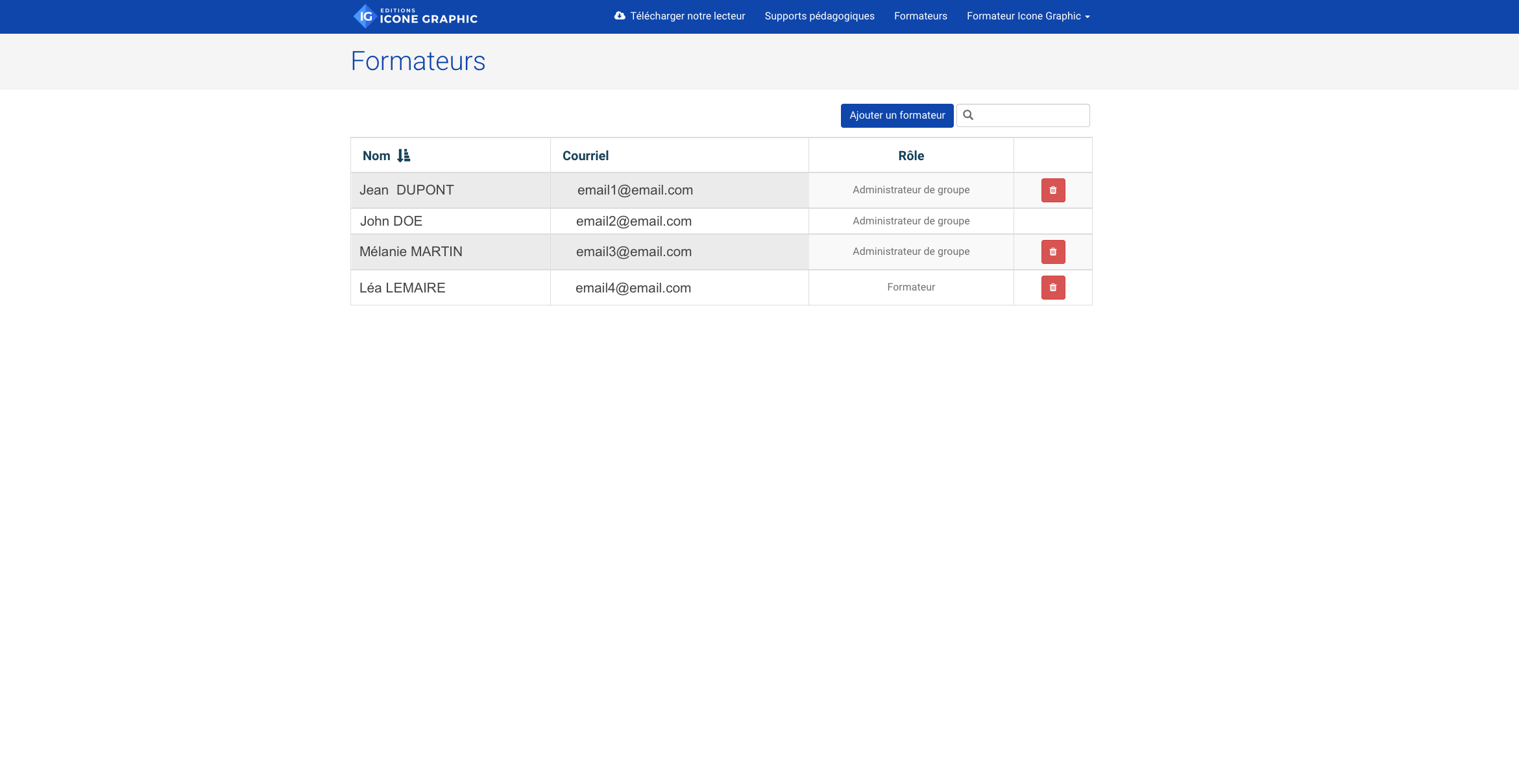The image size is (1519, 784).
Task: Click Jean DUPONT's Administrateur de groupe role
Action: (x=911, y=190)
